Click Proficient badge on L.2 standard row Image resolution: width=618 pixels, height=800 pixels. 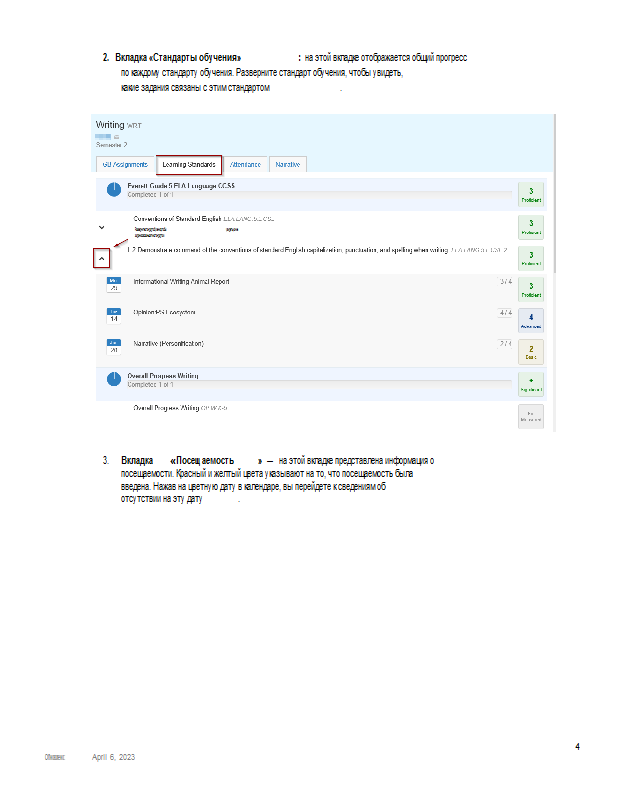click(531, 258)
